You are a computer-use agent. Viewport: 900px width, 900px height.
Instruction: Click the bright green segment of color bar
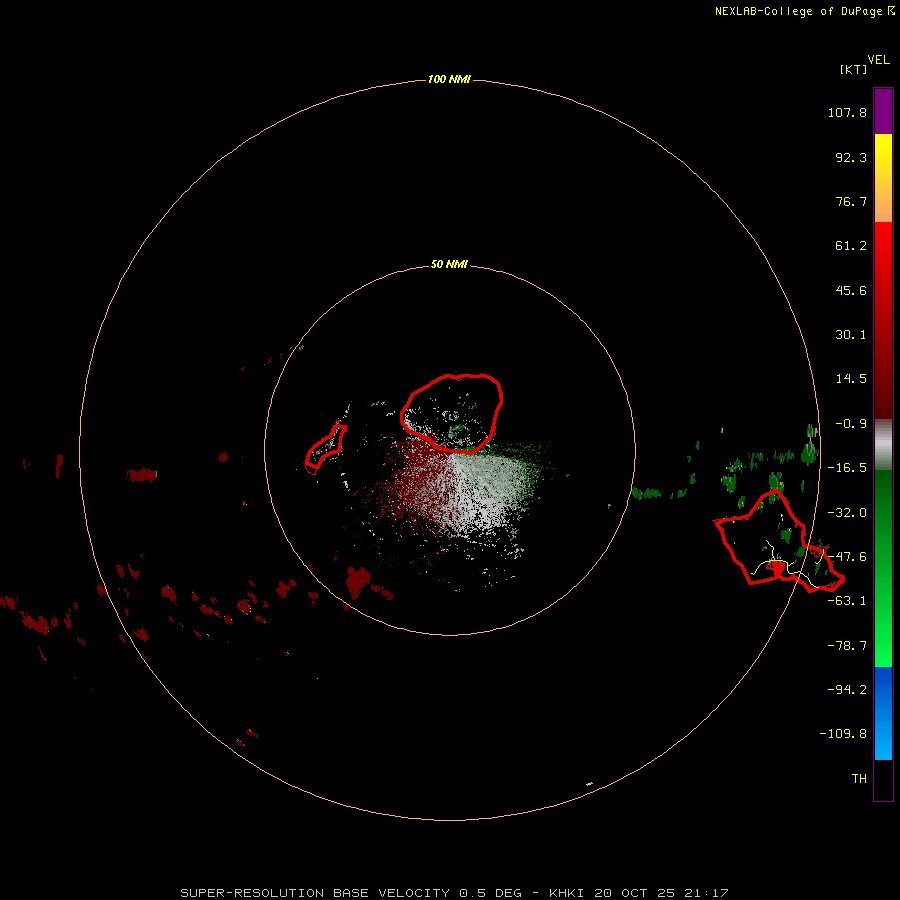(x=883, y=568)
